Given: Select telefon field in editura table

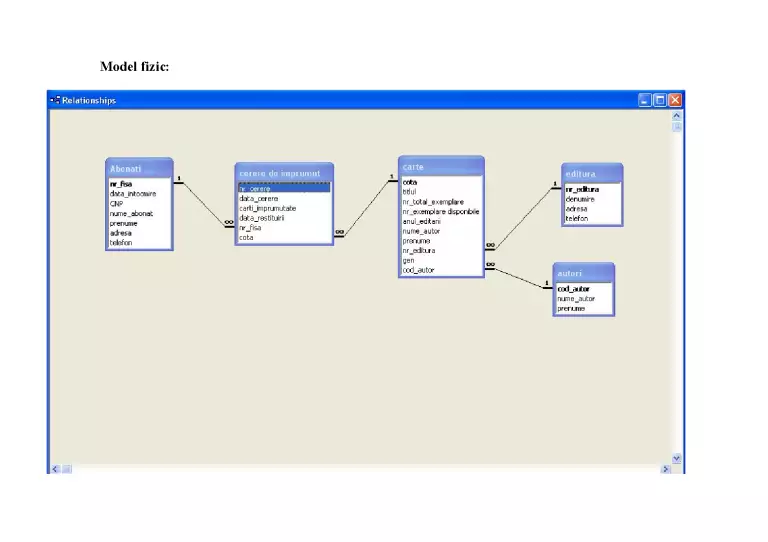Looking at the screenshot, I should point(592,219).
